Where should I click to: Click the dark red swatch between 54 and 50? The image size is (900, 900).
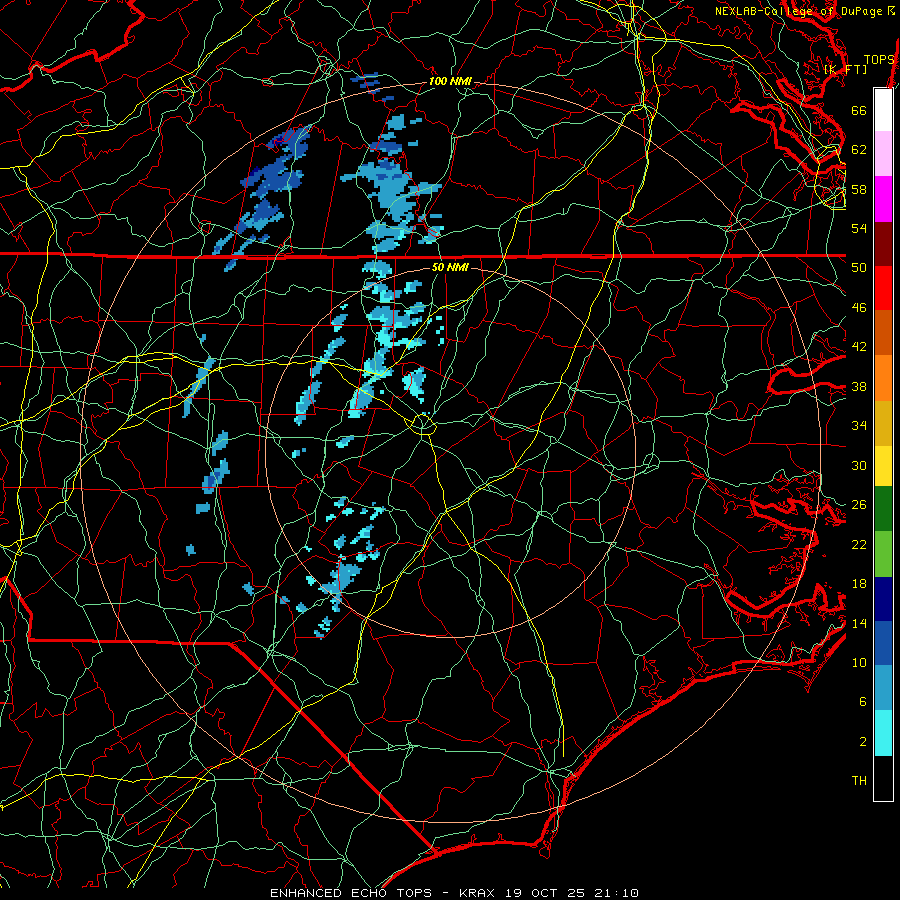coord(883,244)
